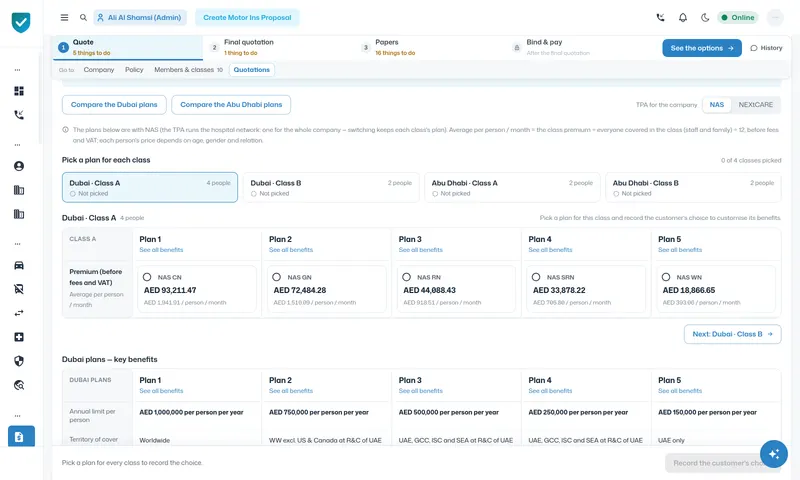Open See all benefits under Dubai plans Plan 4

tap(551, 391)
